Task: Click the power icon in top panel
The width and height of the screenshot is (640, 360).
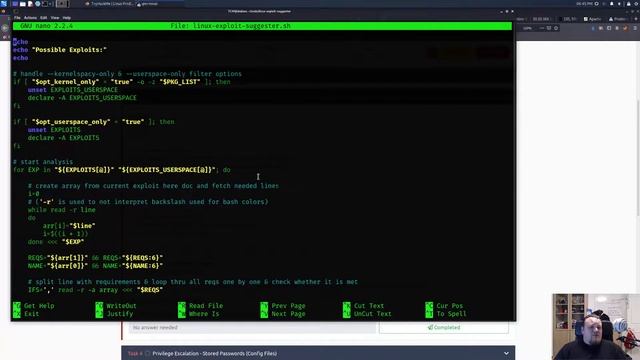Action: tap(636, 4)
